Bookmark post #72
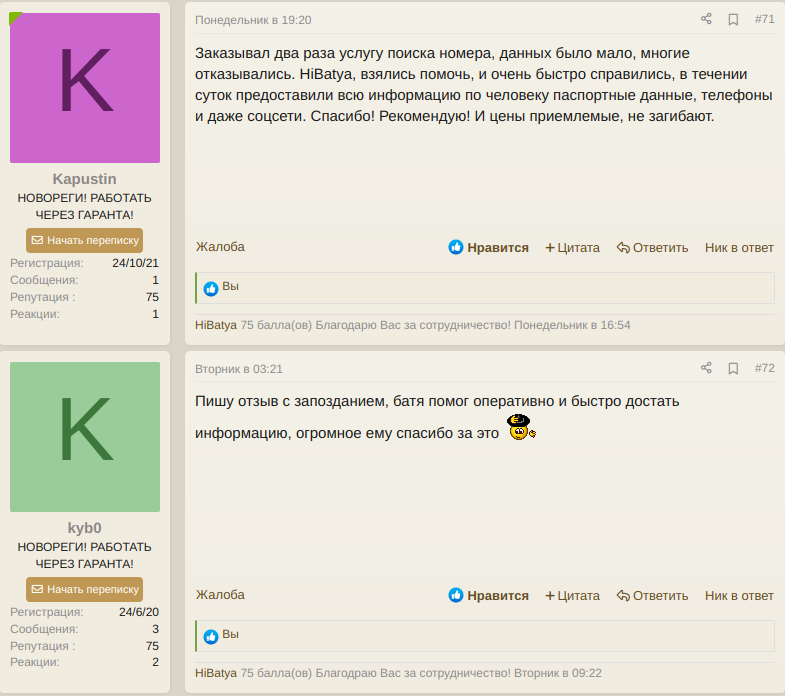The height and width of the screenshot is (696, 785). coord(733,368)
